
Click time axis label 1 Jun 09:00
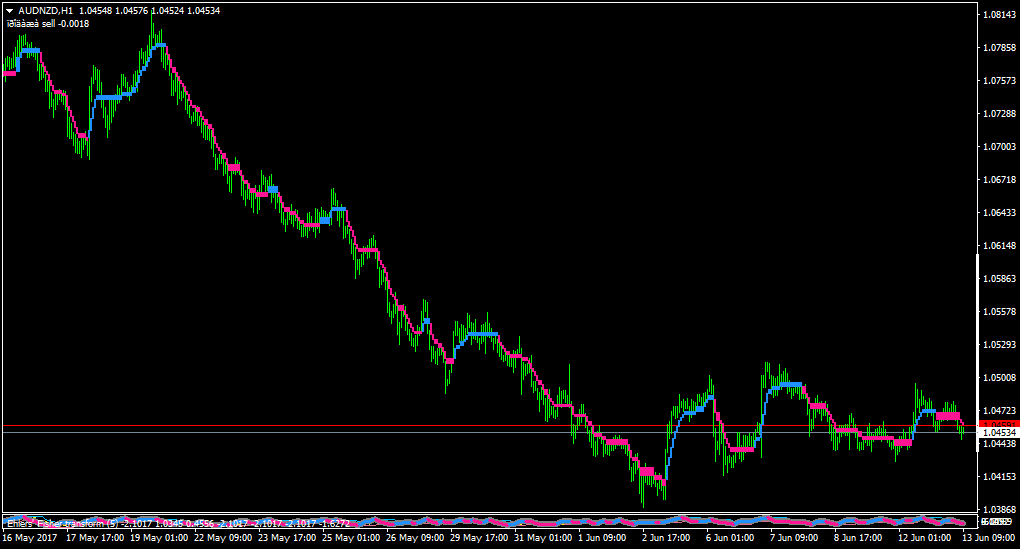point(602,538)
